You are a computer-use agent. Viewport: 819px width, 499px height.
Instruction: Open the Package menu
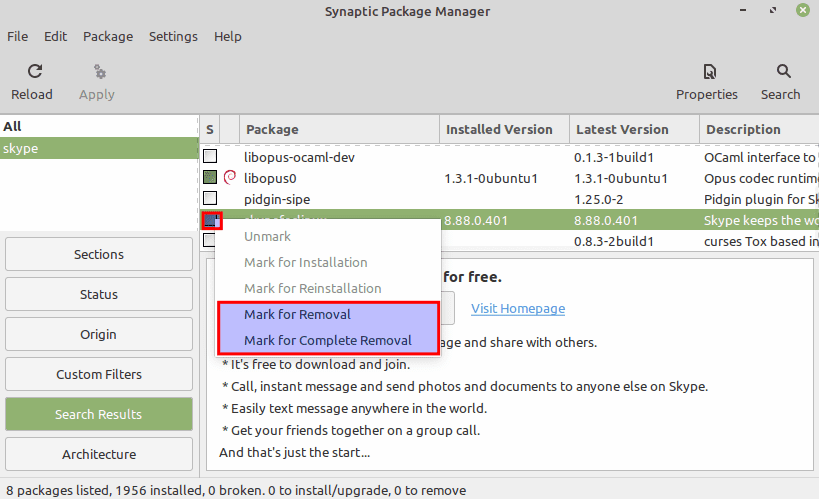(108, 36)
